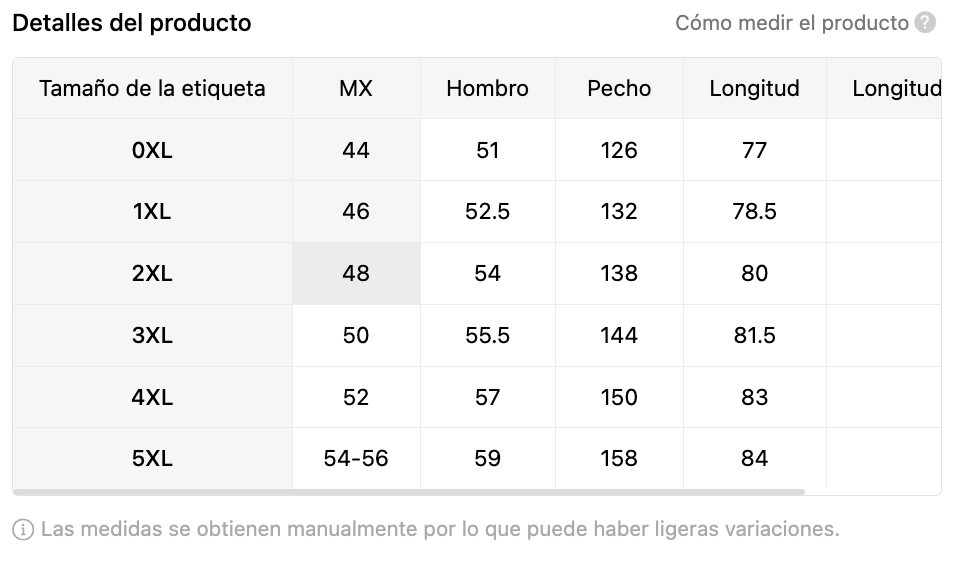Open the 'Cómo medir el producto' link
This screenshot has width=962, height=574.
[791, 23]
